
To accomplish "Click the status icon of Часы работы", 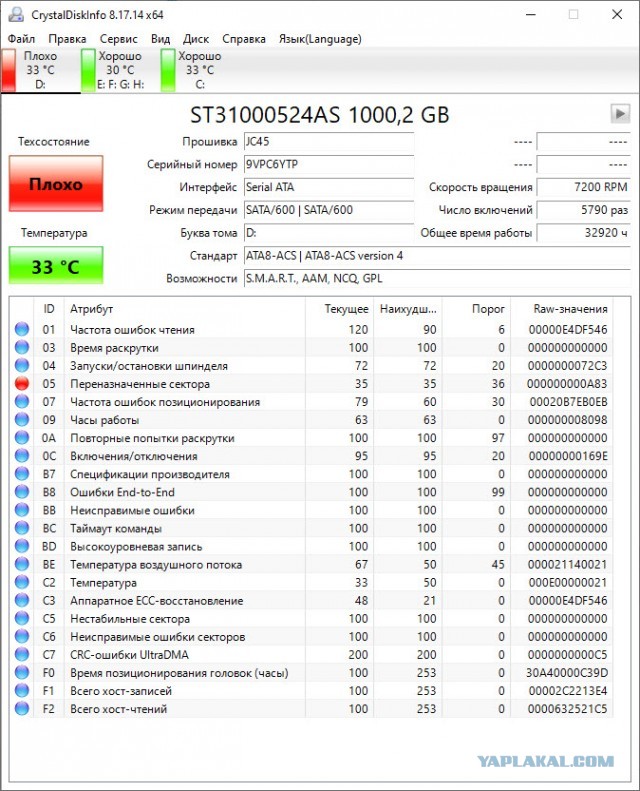I will click(x=22, y=420).
